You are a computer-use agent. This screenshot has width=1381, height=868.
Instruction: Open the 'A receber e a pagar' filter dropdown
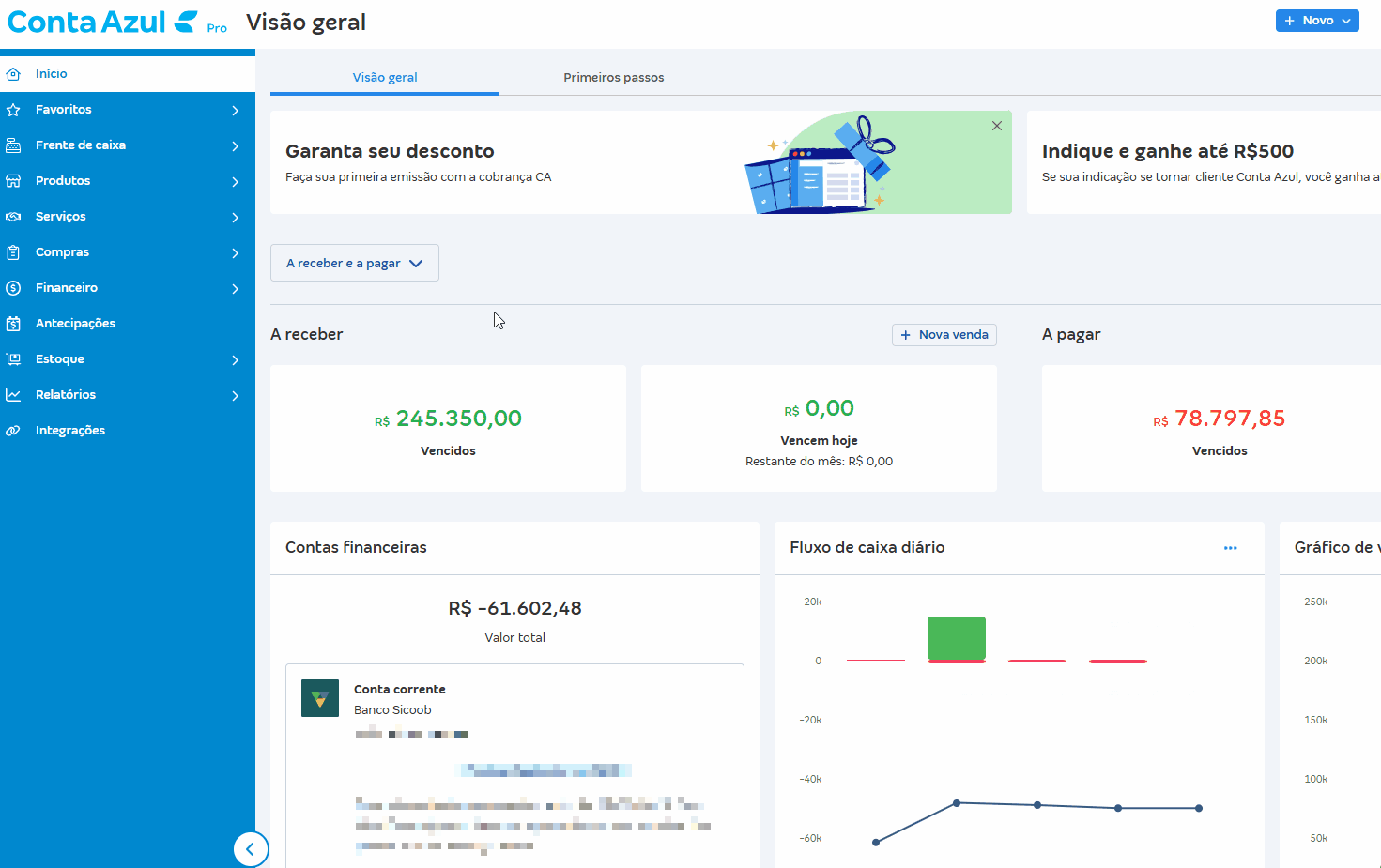(x=354, y=263)
